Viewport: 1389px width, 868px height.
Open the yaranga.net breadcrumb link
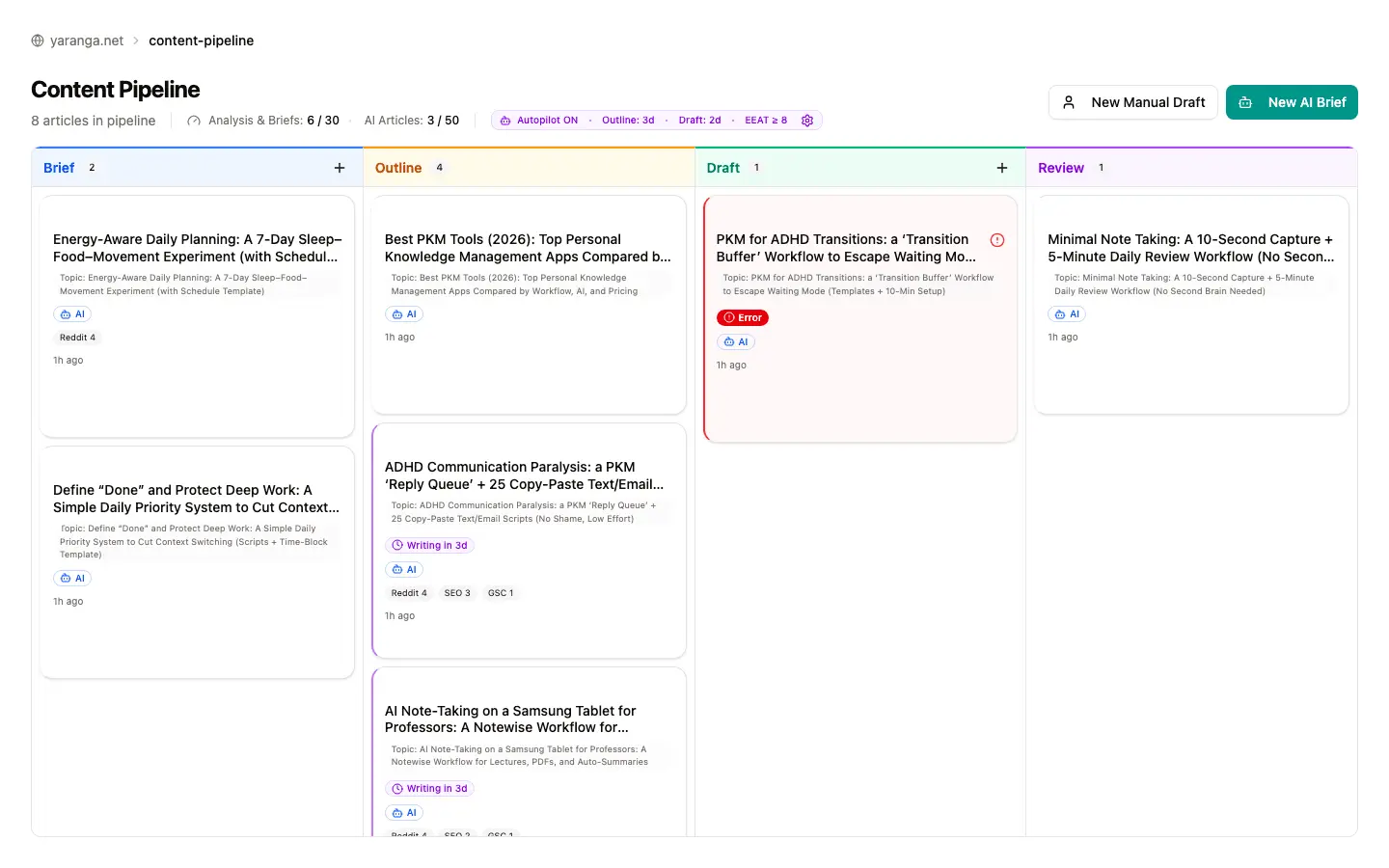click(x=87, y=41)
